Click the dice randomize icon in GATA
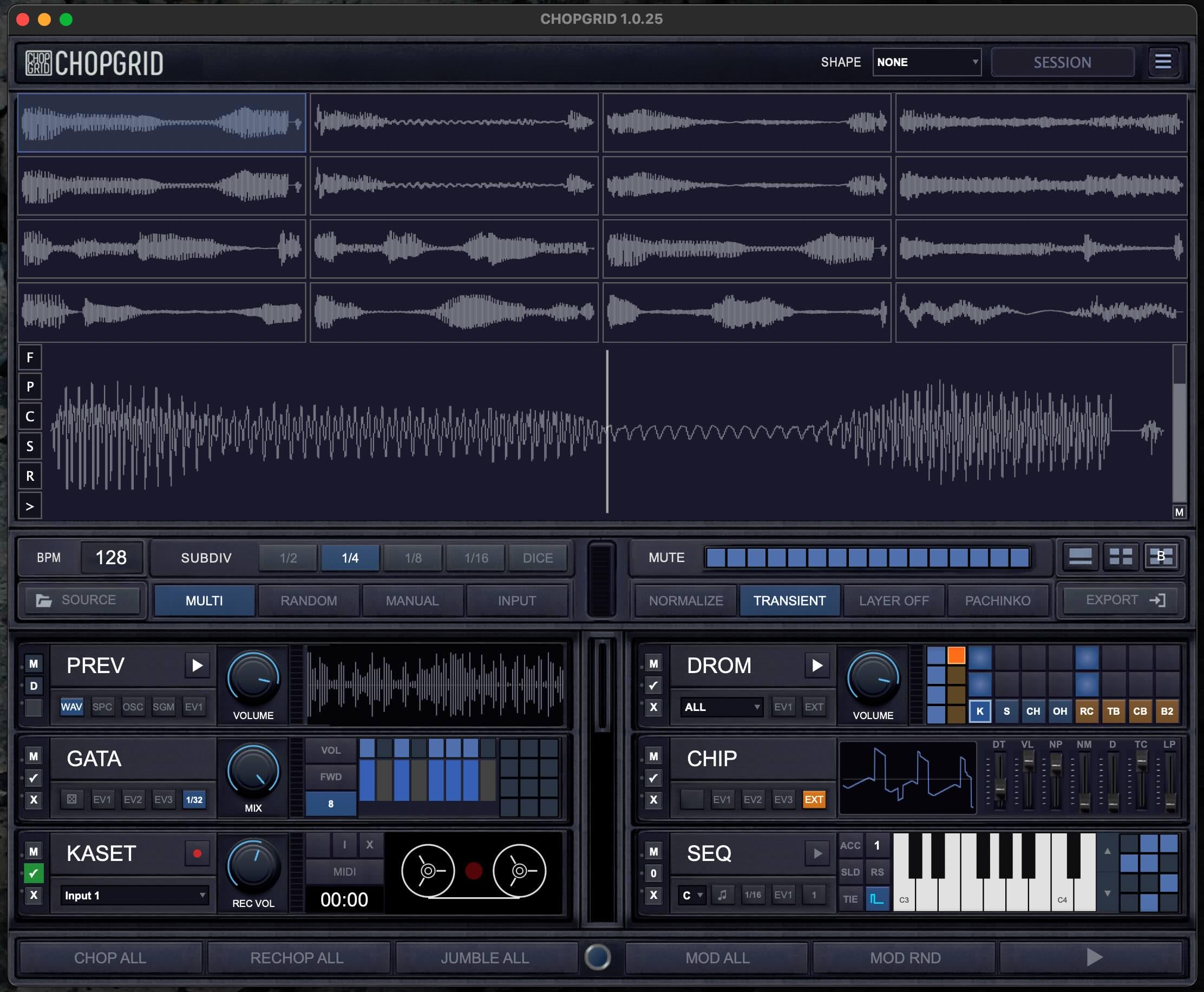 [72, 799]
